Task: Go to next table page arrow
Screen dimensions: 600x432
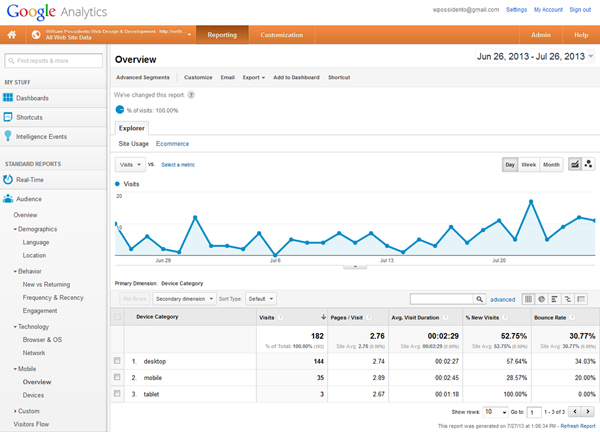Action: pyautogui.click(x=587, y=412)
